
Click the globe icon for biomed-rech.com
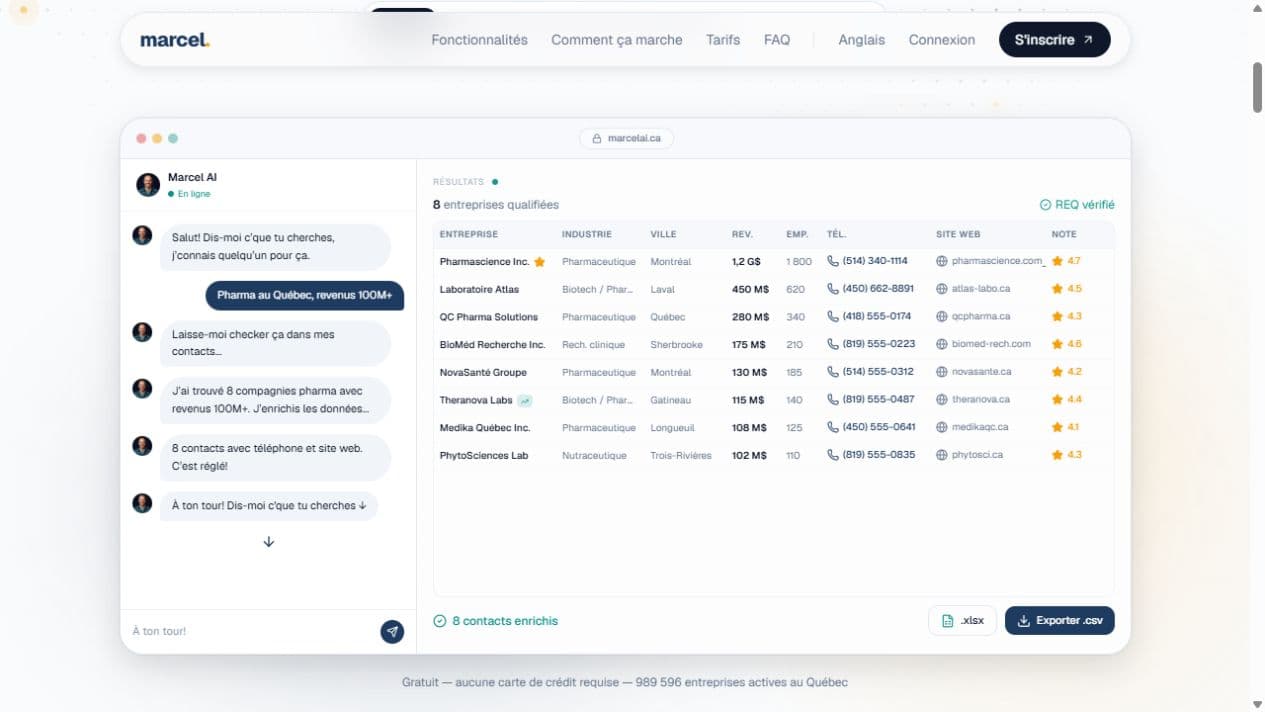(x=942, y=344)
